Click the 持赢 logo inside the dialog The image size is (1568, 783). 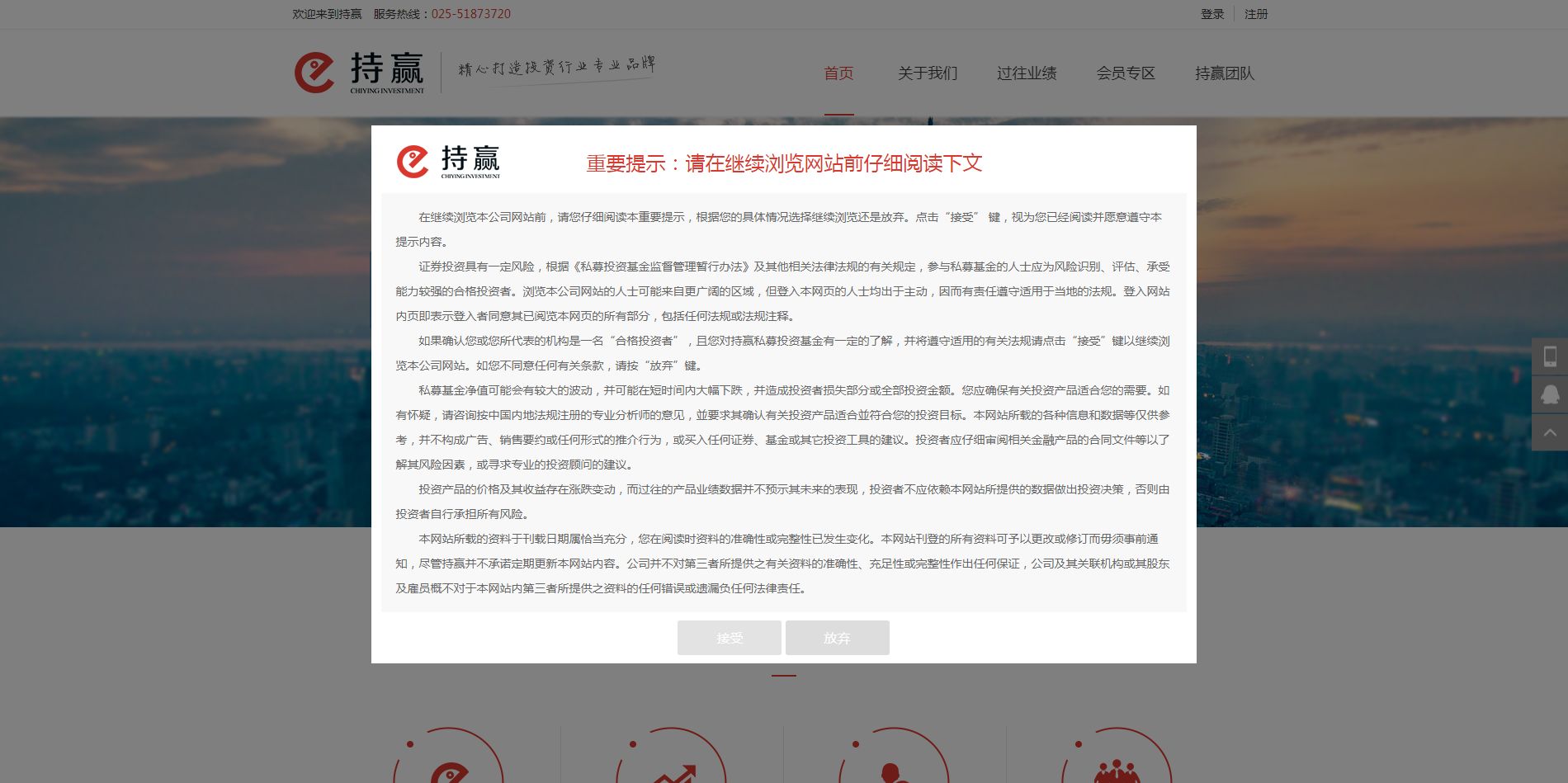[448, 162]
